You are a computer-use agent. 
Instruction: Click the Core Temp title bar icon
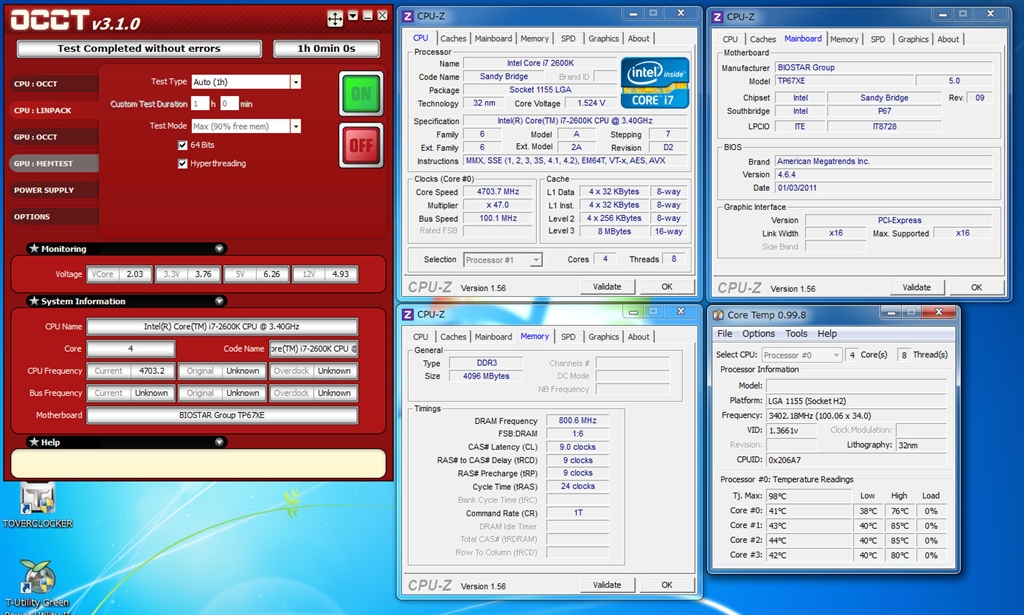(718, 315)
